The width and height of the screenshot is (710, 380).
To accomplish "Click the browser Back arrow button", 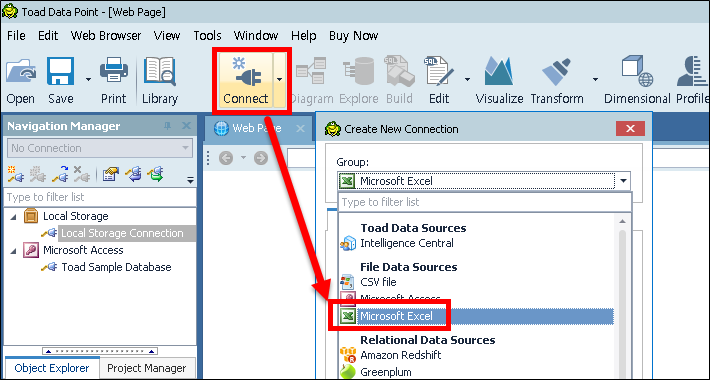I will (x=226, y=158).
